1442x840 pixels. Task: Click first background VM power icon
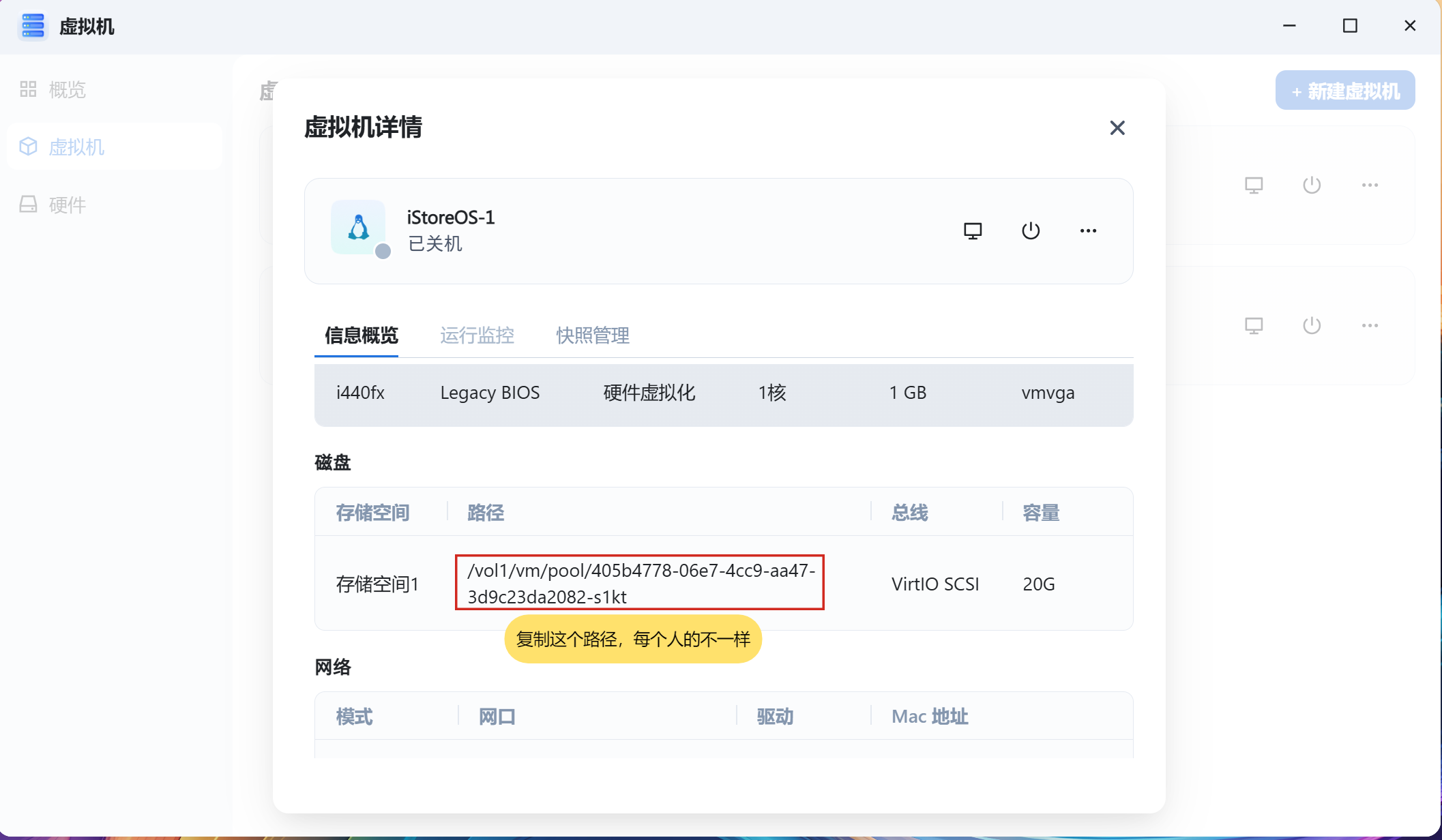pos(1312,185)
